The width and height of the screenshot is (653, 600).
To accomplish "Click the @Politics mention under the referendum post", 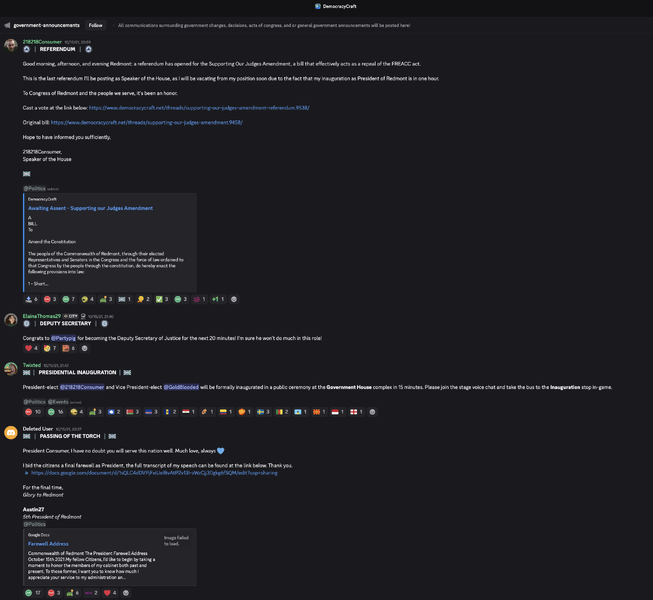I will pyautogui.click(x=34, y=189).
